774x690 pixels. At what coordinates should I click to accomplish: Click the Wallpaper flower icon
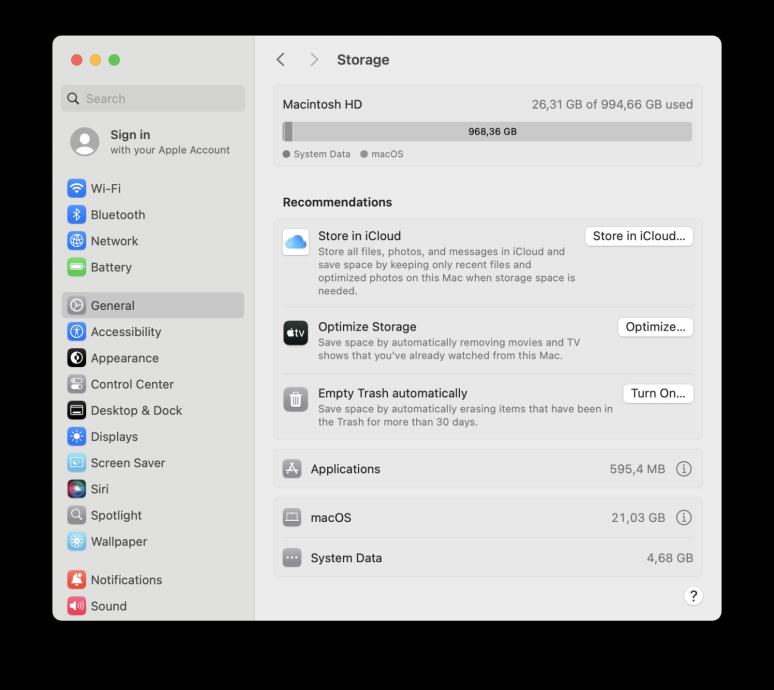[77, 541]
